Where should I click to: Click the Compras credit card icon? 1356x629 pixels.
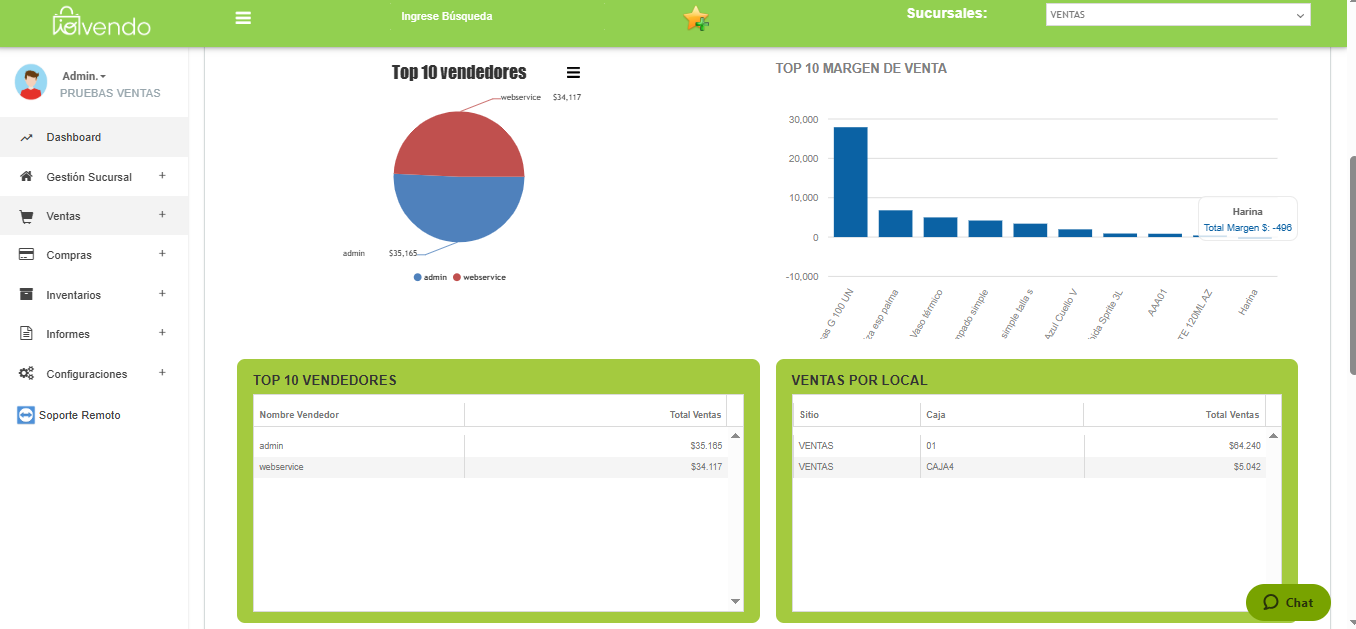(x=27, y=255)
